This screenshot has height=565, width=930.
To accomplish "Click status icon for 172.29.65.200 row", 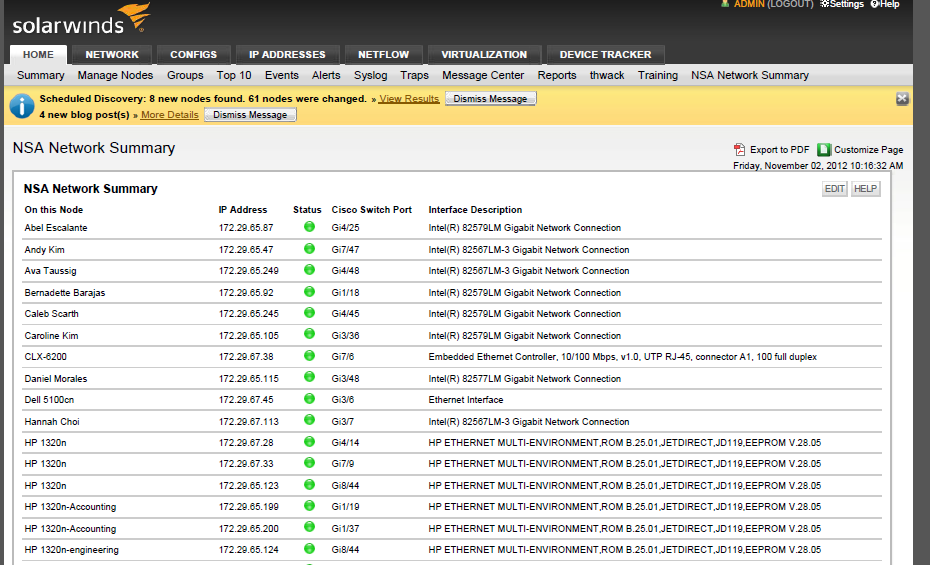I will [309, 527].
